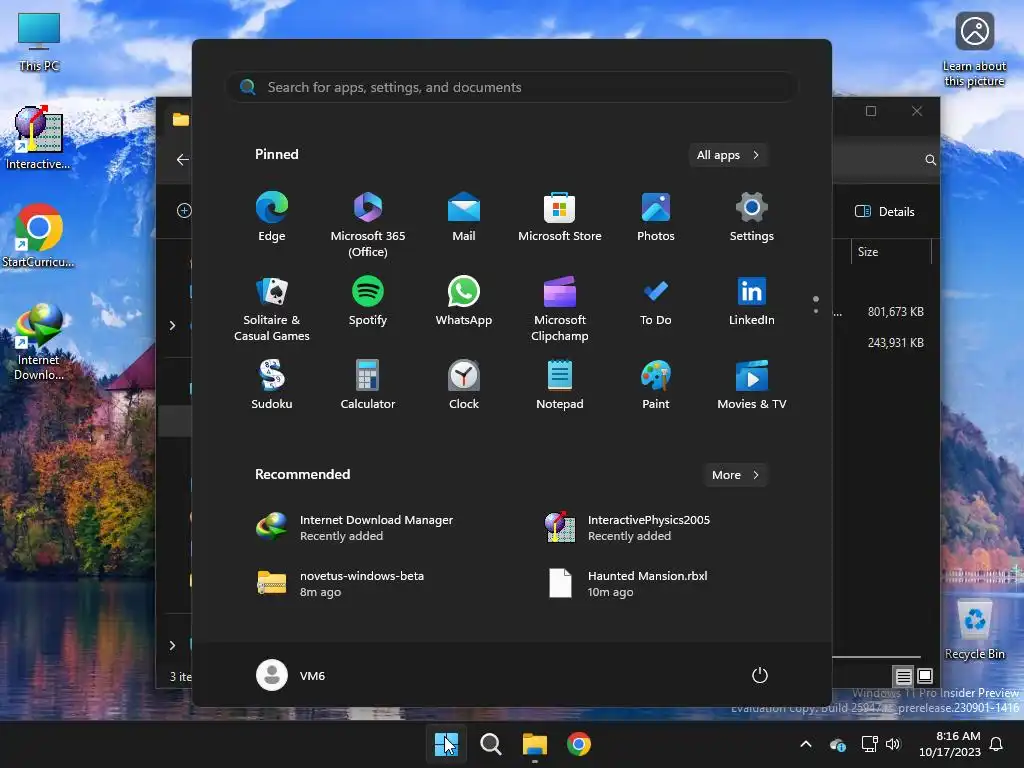
Task: Select the 801,673 KB file size cell
Action: point(895,312)
